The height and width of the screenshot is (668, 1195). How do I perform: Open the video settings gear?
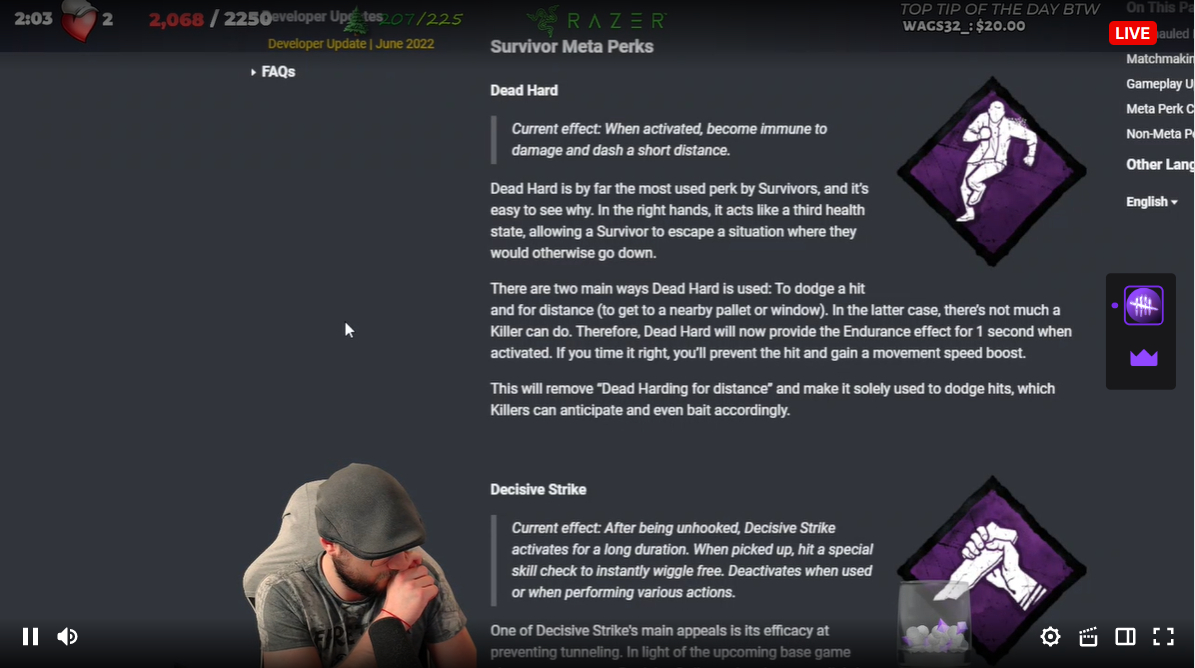pos(1050,636)
